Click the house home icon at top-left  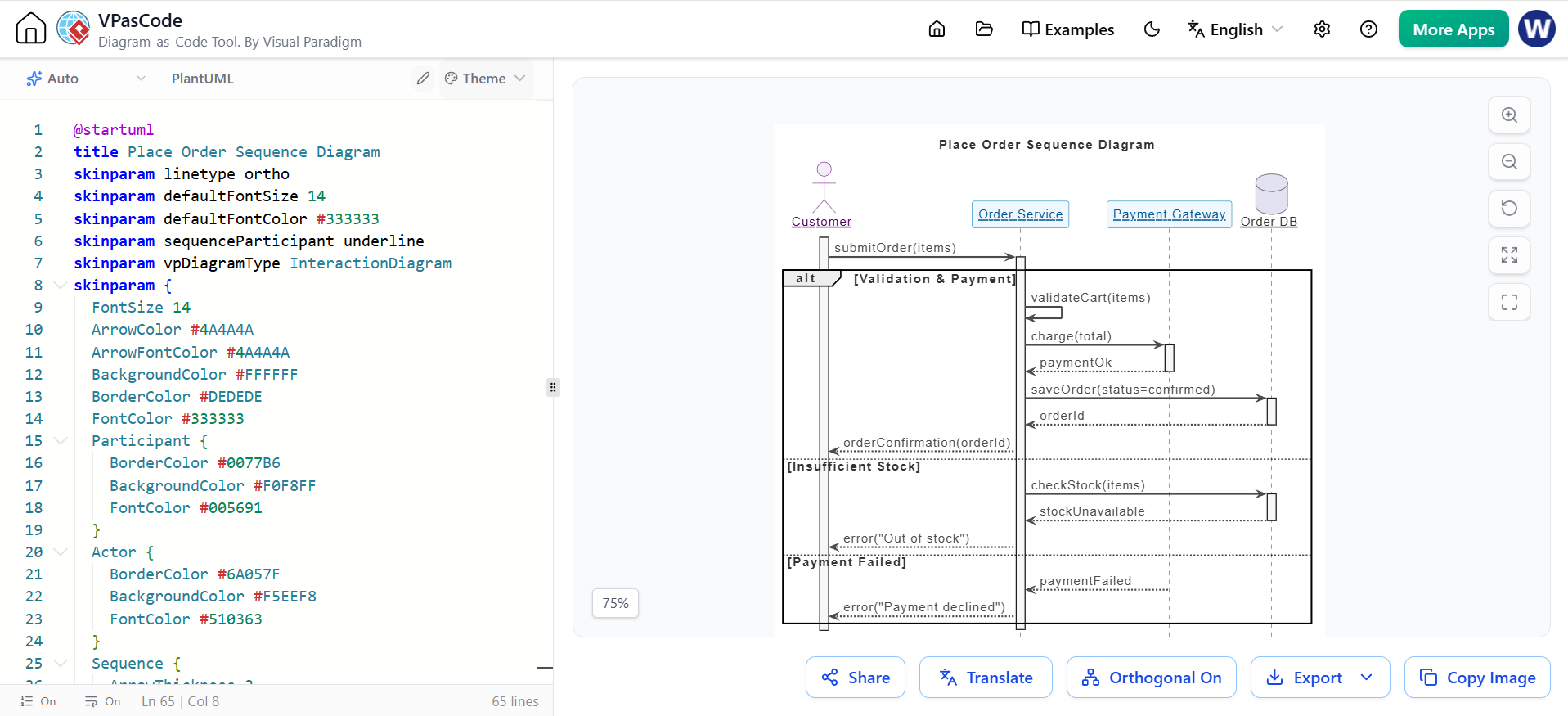[31, 28]
